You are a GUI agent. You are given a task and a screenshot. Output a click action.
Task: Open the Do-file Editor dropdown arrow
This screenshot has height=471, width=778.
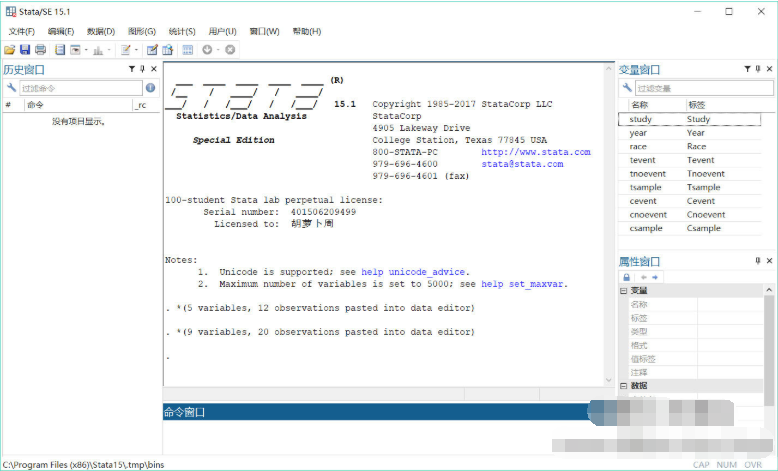[x=137, y=50]
